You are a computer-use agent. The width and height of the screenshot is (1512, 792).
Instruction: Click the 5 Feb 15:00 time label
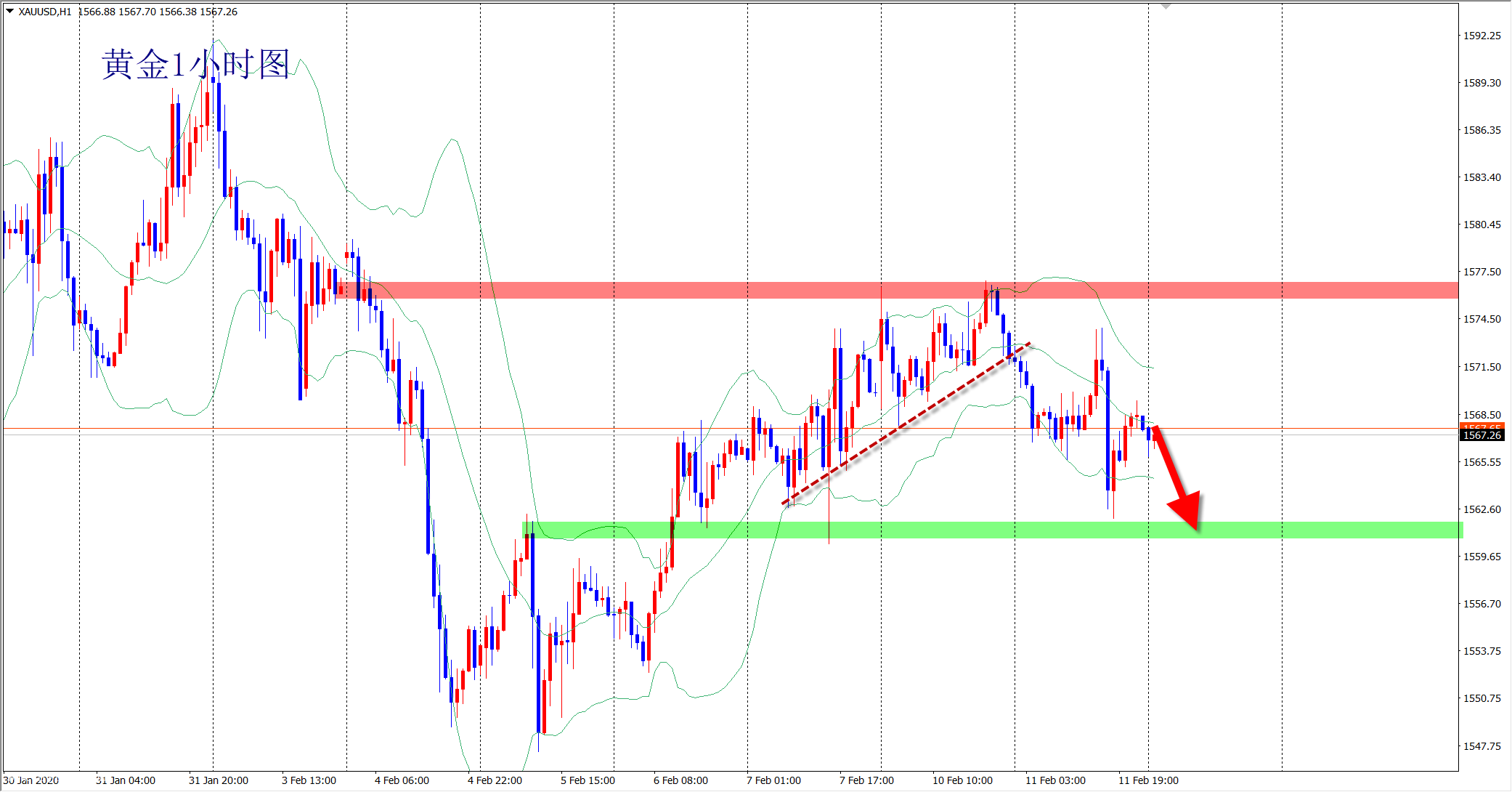coord(588,780)
